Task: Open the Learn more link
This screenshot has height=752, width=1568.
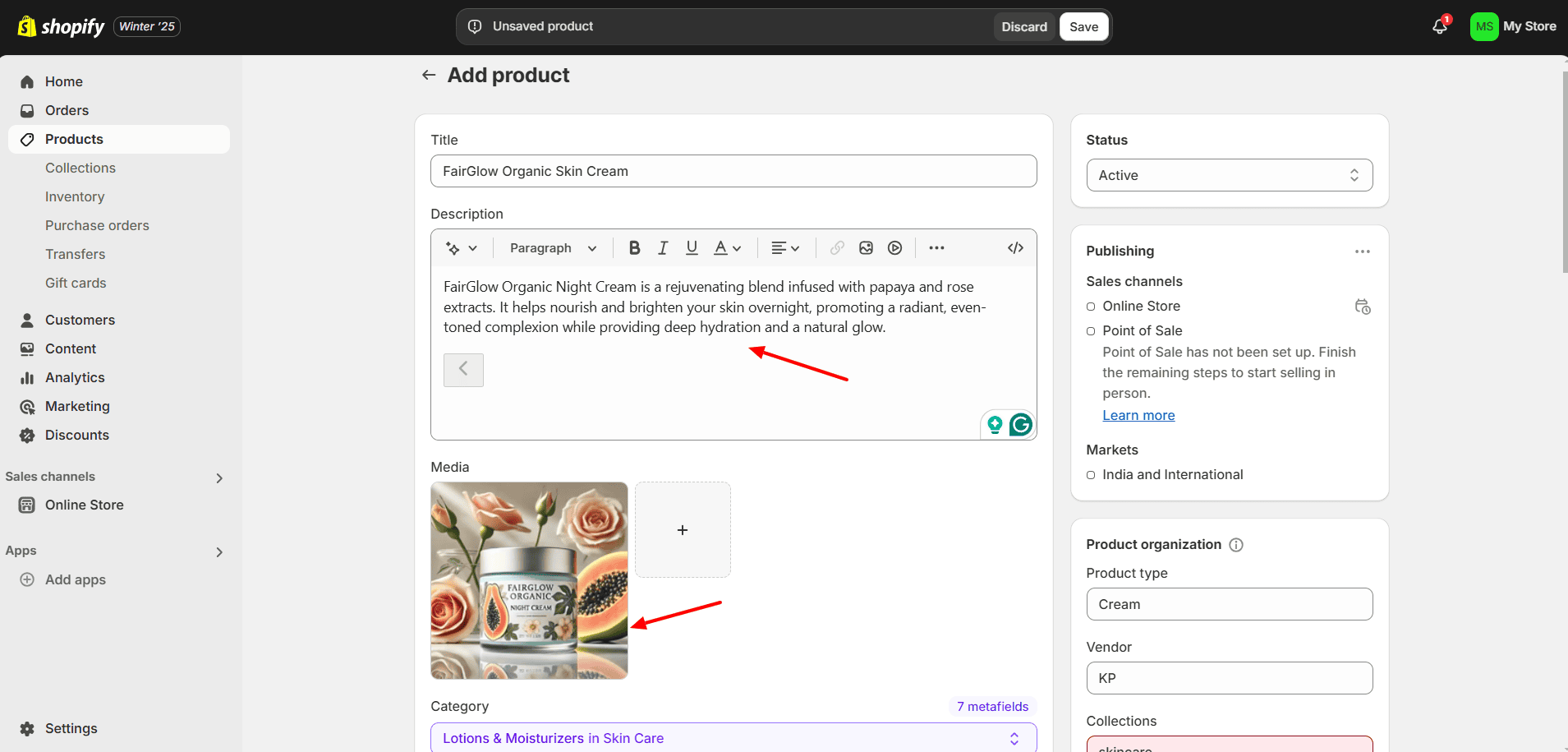Action: point(1138,415)
